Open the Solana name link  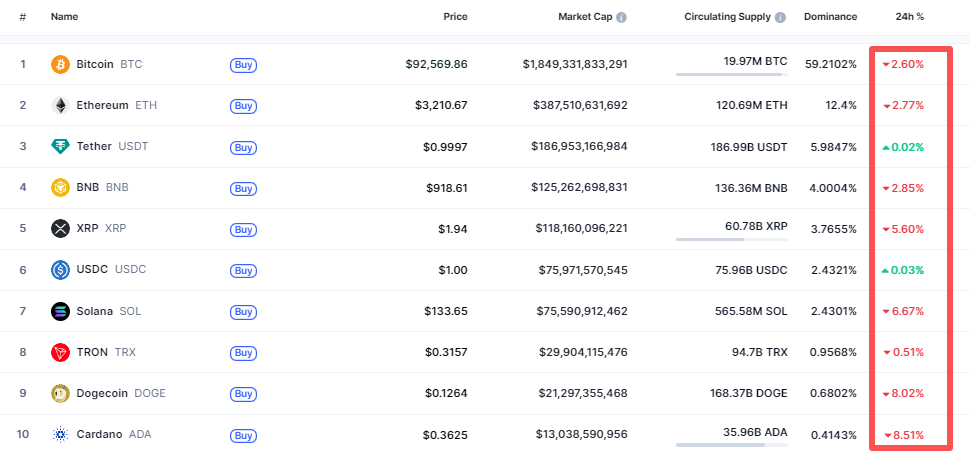[96, 311]
